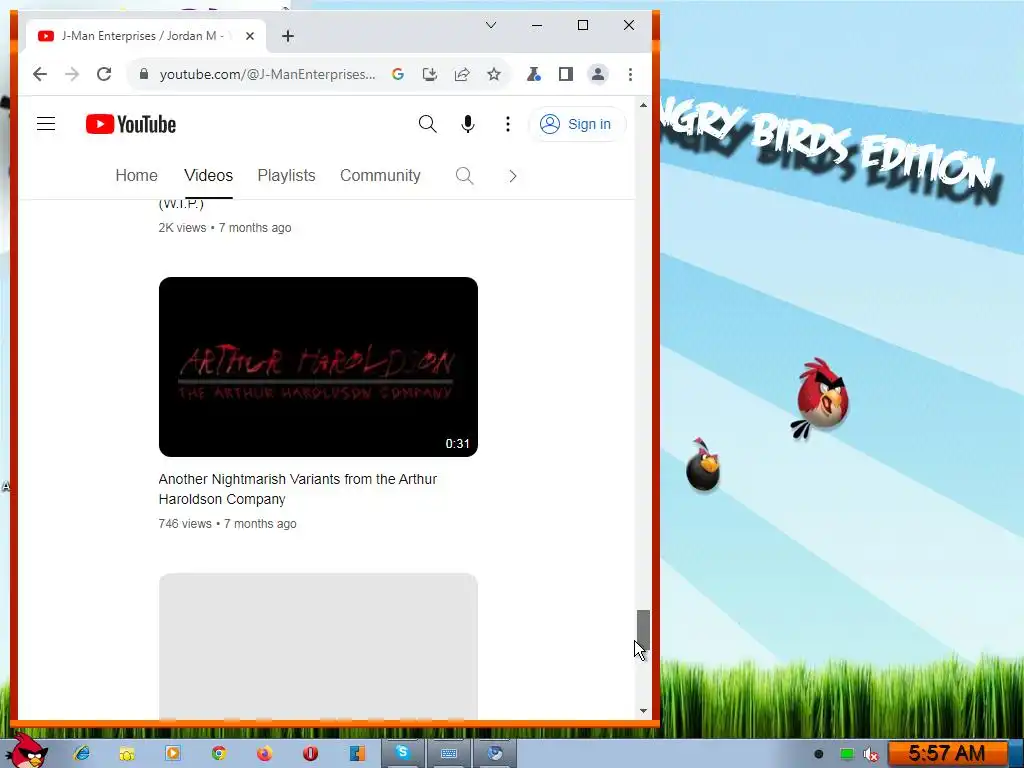Click the green network tray icon
The height and width of the screenshot is (768, 1024).
[846, 754]
